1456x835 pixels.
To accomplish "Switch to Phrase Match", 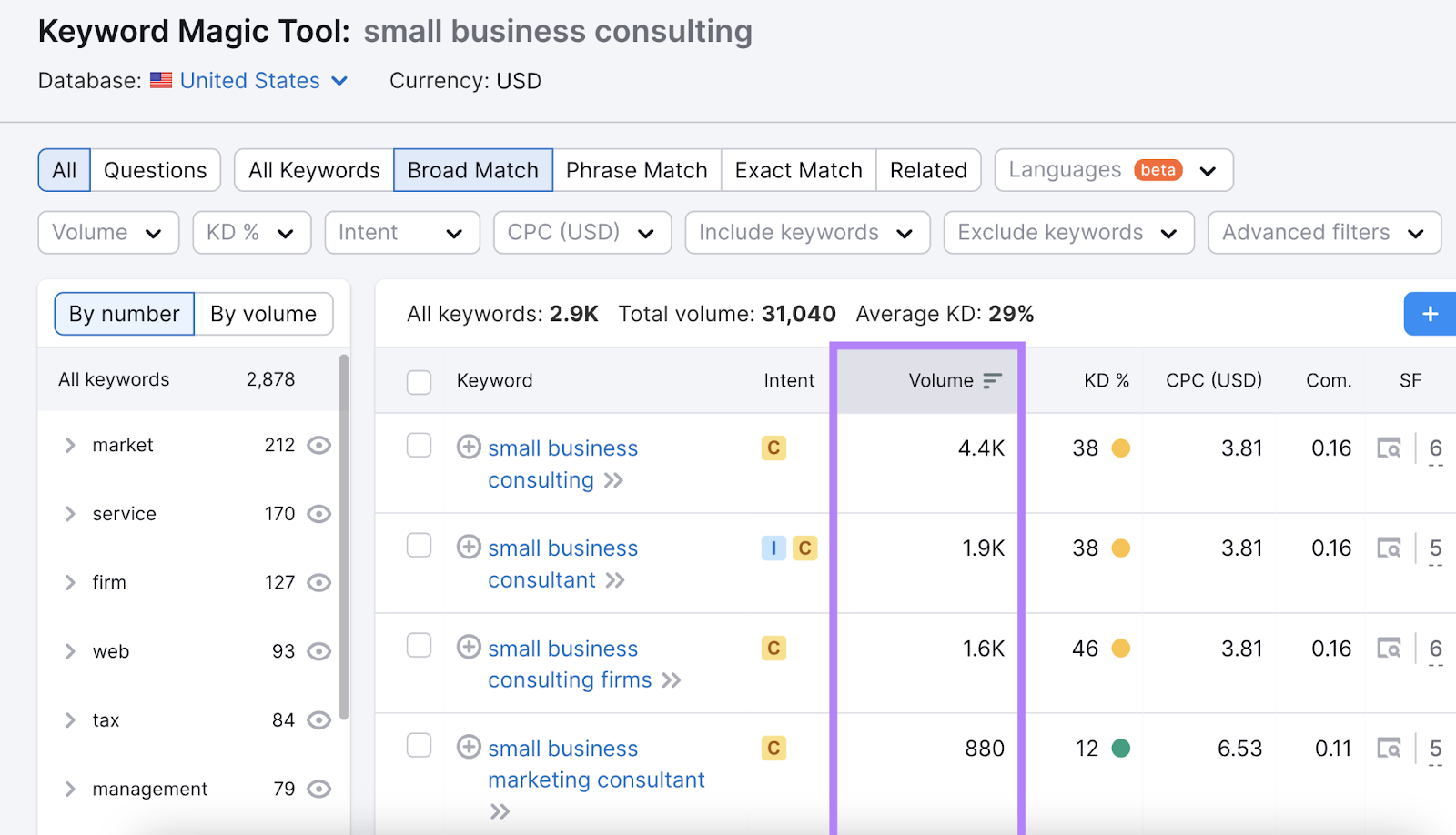I will coord(637,170).
